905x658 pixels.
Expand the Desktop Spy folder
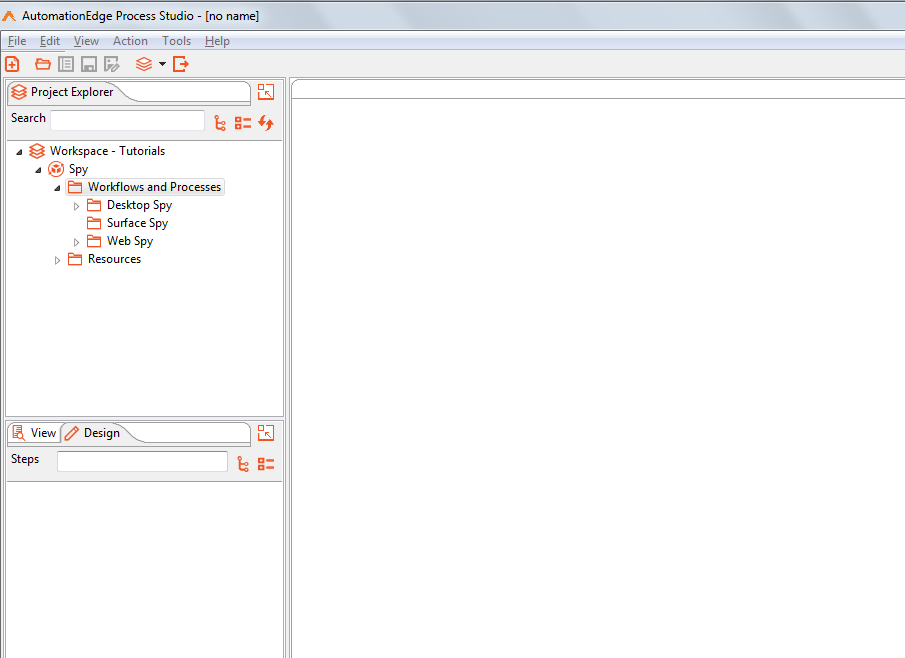pos(77,206)
